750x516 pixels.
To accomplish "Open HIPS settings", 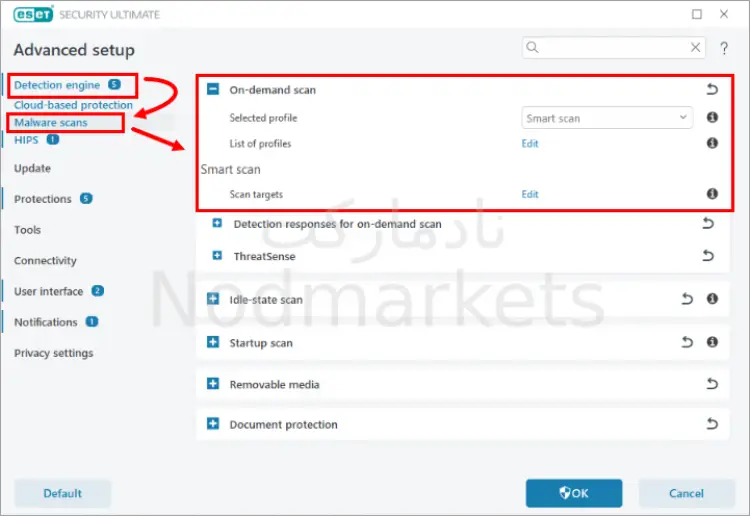I will click(26, 140).
